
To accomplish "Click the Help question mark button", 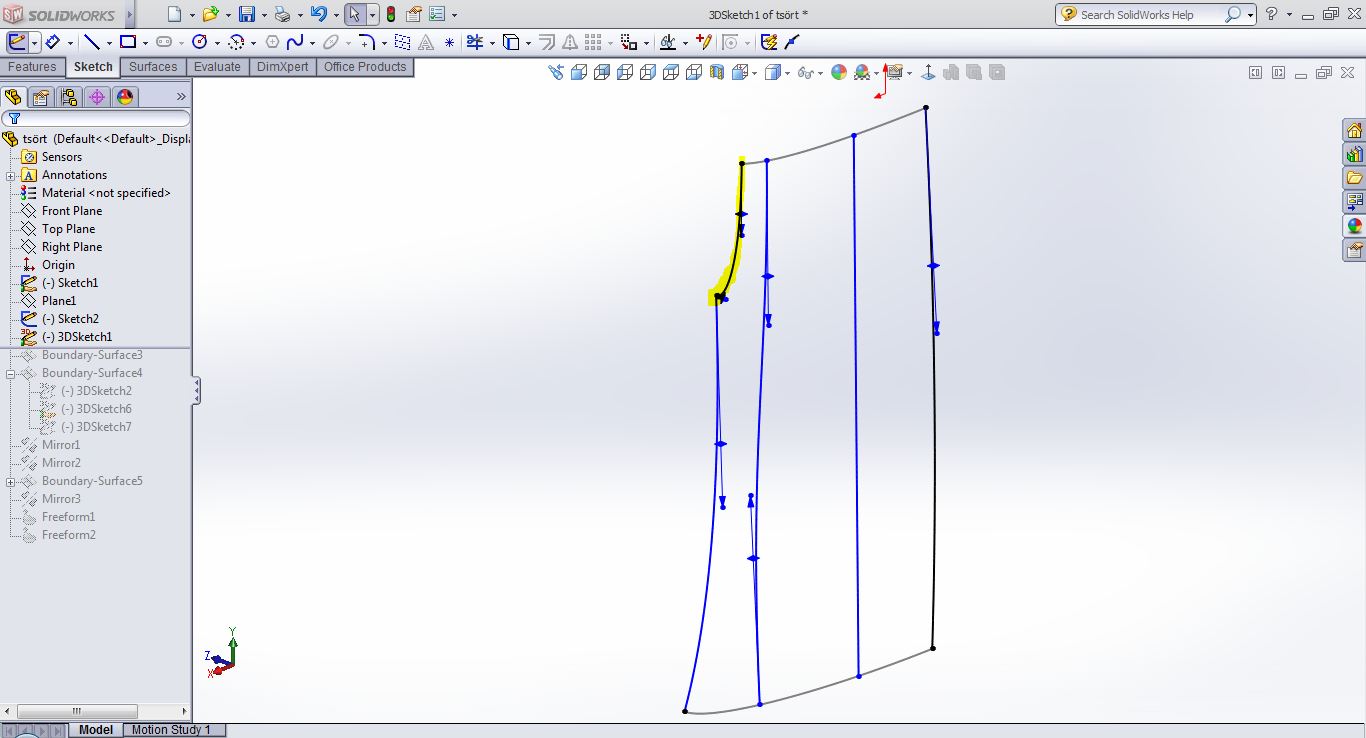I will click(x=1272, y=14).
